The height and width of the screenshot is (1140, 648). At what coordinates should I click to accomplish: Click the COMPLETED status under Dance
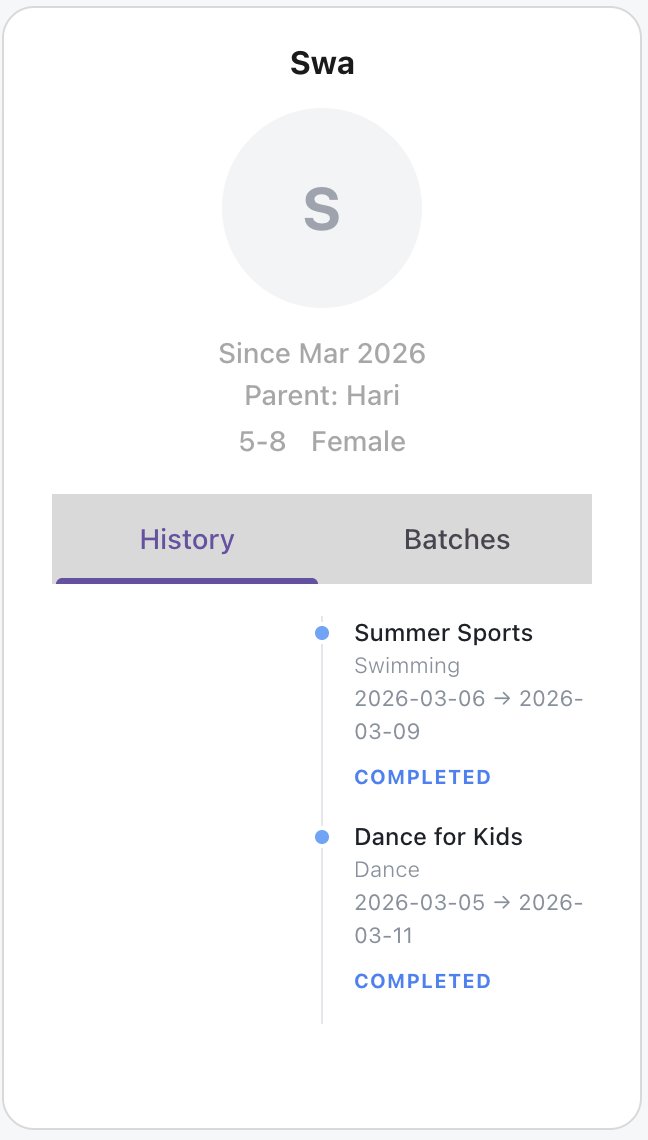coord(423,982)
